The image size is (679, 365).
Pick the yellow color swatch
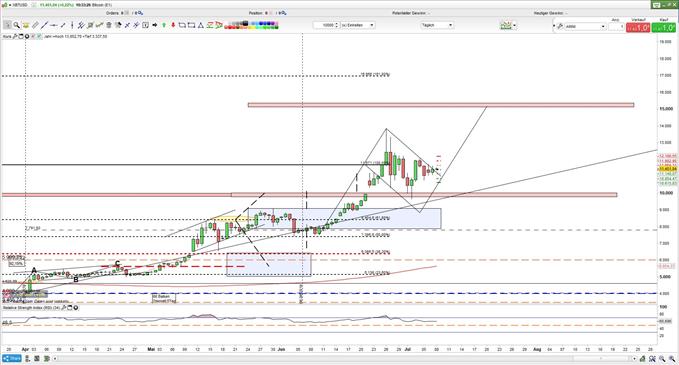(x=252, y=27)
